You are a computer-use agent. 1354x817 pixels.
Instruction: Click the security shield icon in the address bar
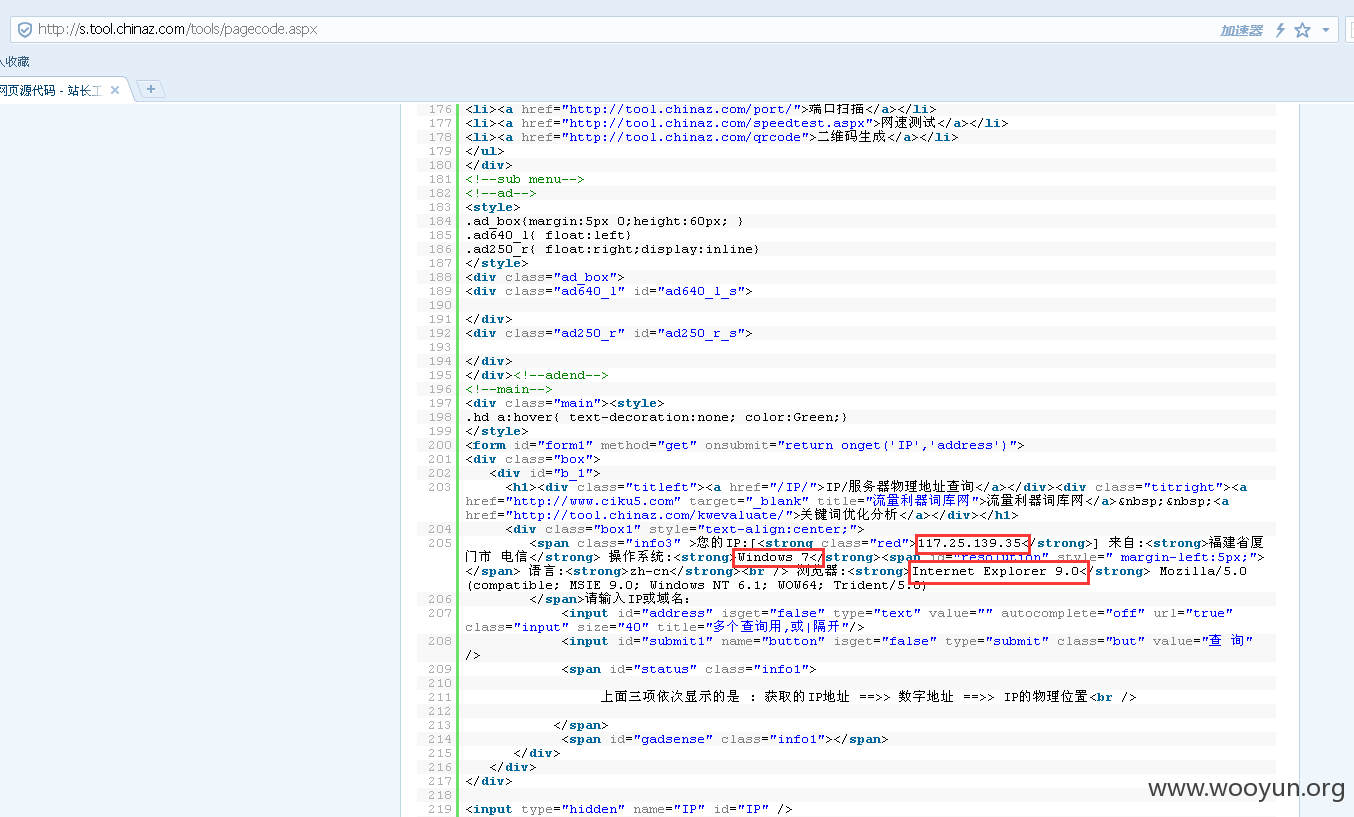coord(24,30)
